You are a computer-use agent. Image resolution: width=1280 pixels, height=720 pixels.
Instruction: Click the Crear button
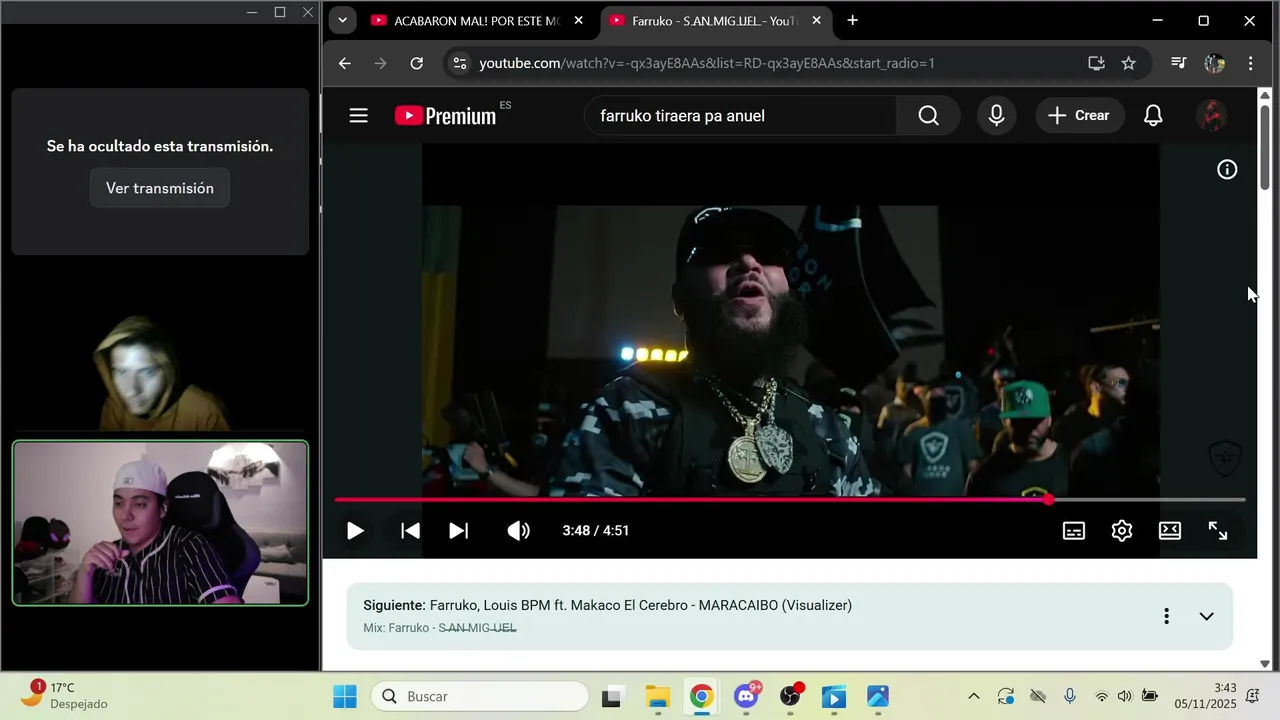(1079, 116)
